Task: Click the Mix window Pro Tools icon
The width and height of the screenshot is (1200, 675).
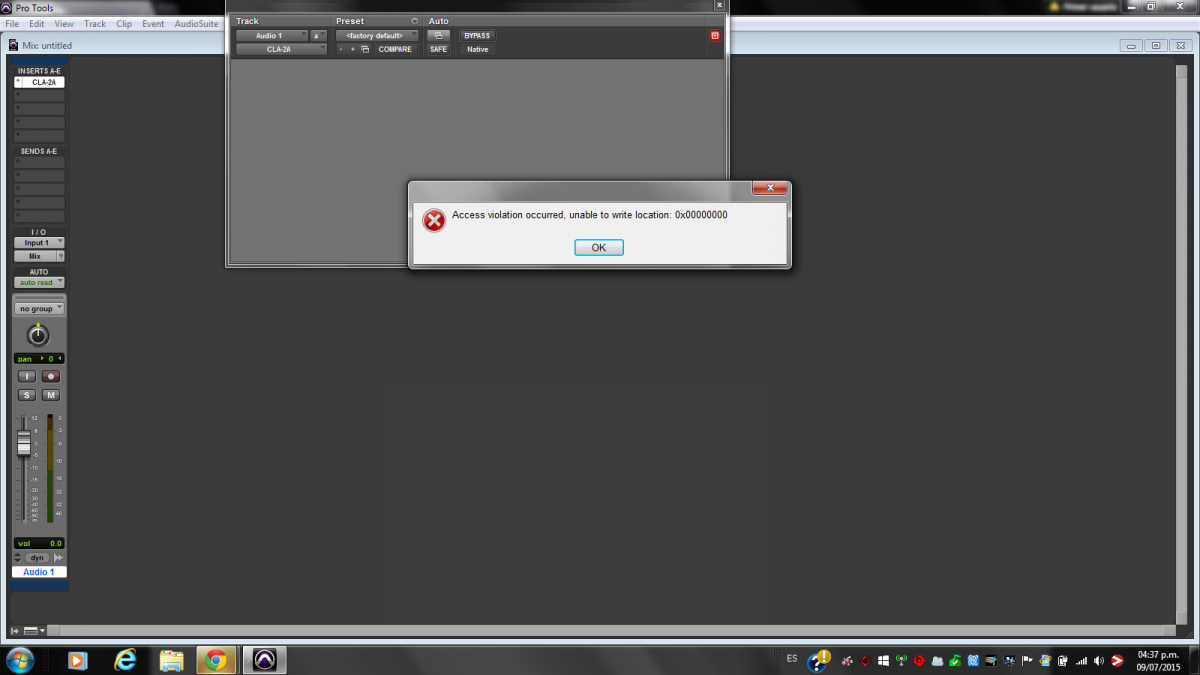Action: click(13, 45)
